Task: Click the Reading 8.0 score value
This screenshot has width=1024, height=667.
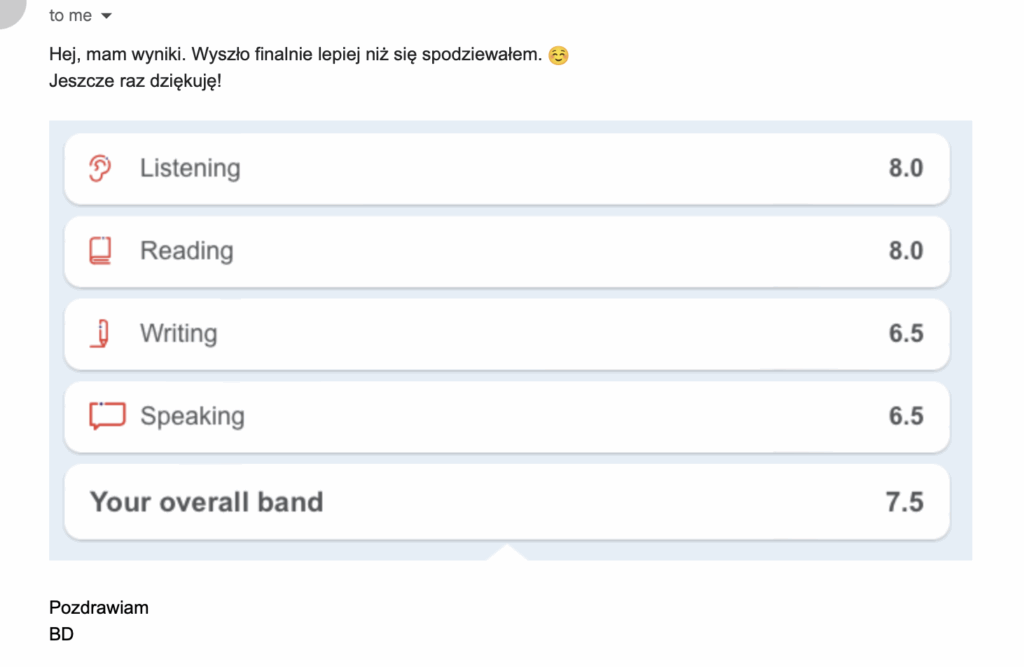Action: pyautogui.click(x=905, y=250)
